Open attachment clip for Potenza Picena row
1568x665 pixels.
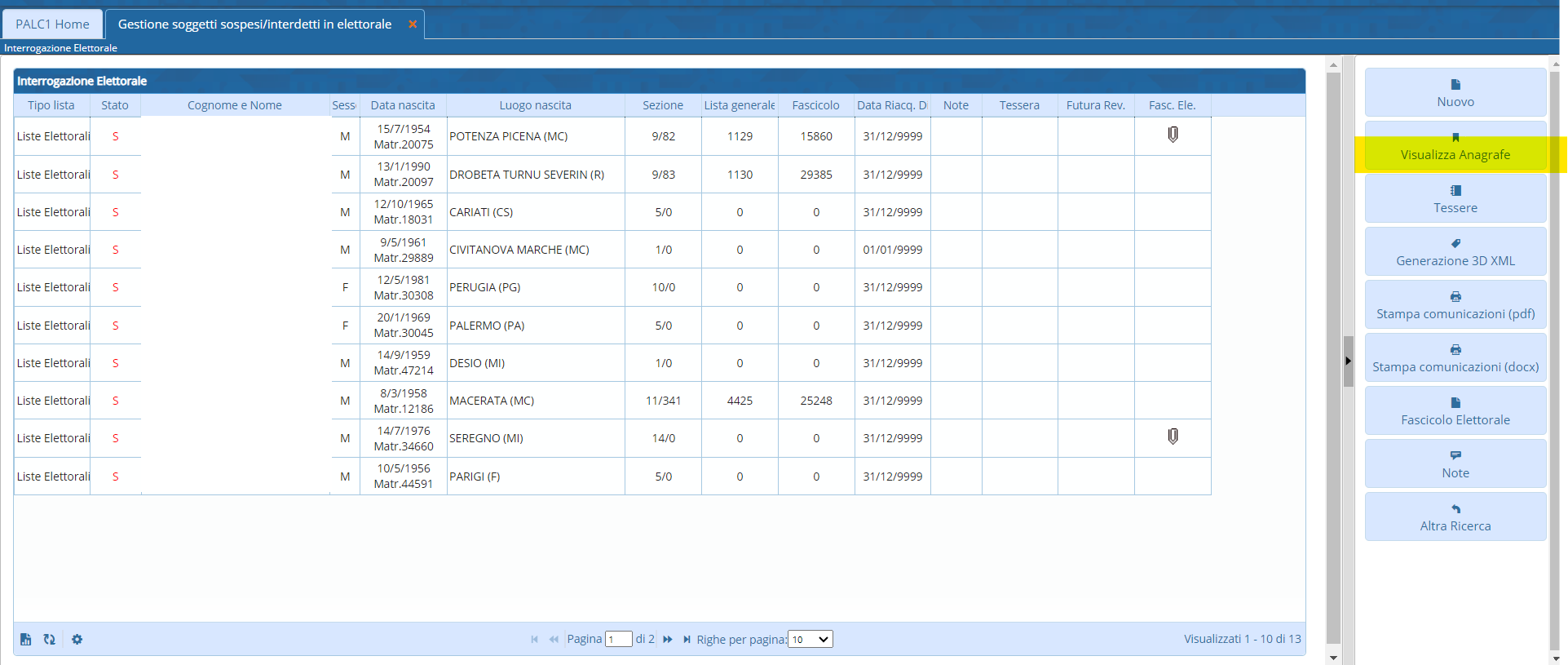1173,135
